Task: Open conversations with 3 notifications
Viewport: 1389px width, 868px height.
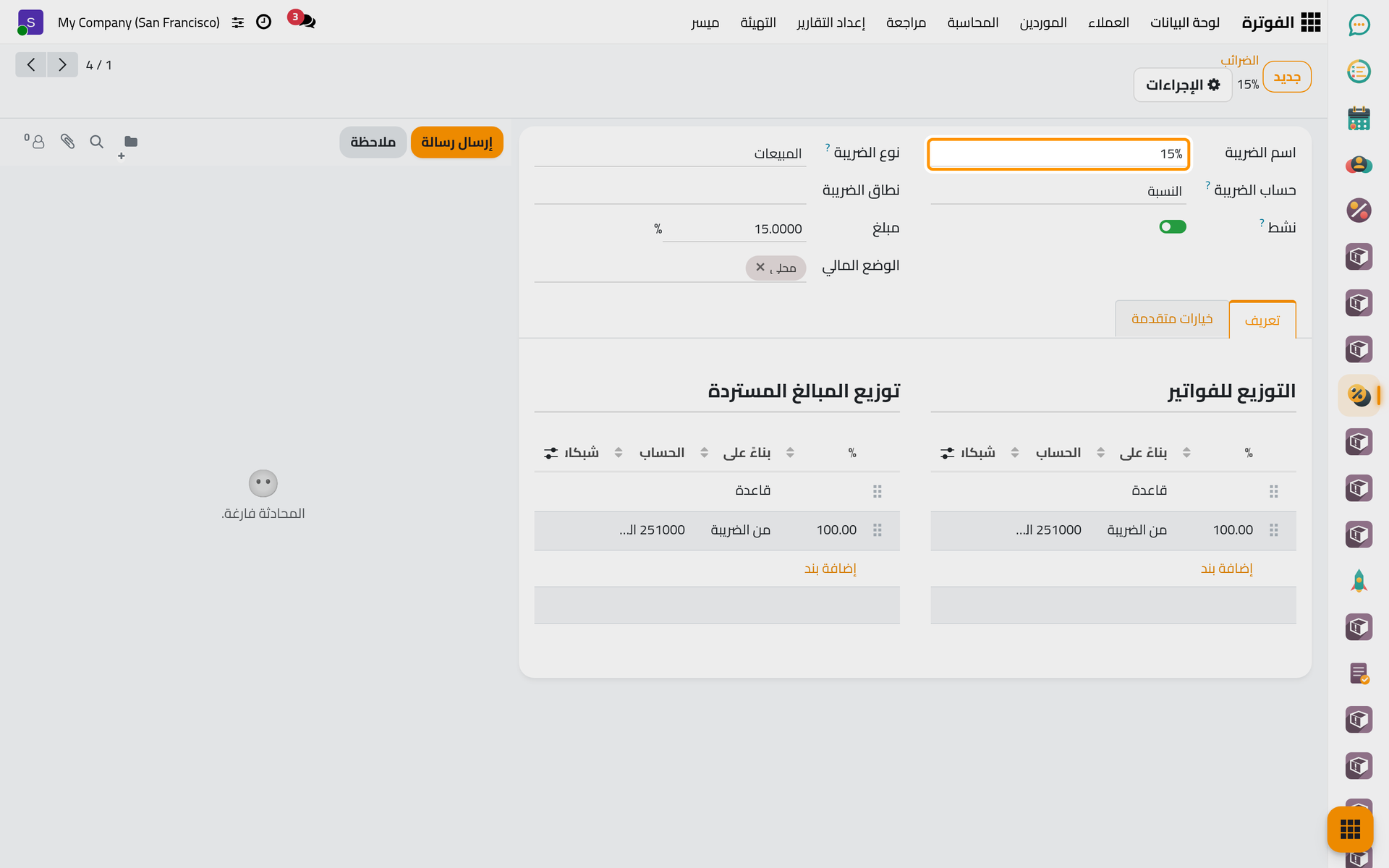Action: click(x=302, y=20)
